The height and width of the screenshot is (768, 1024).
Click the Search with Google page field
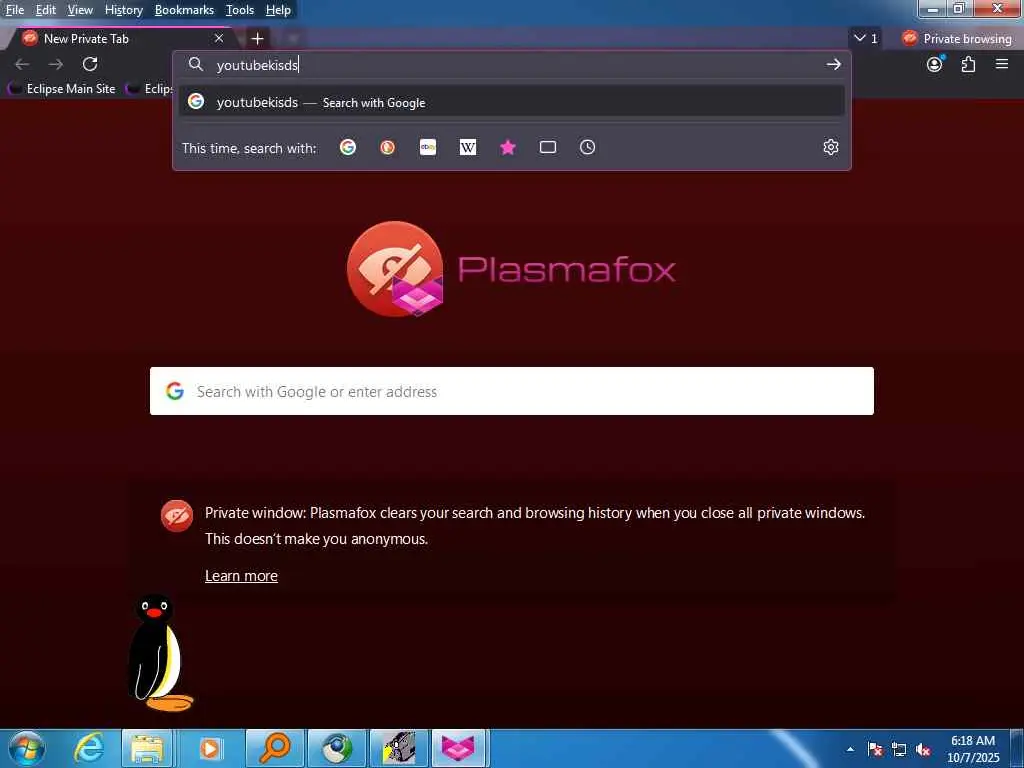[511, 391]
